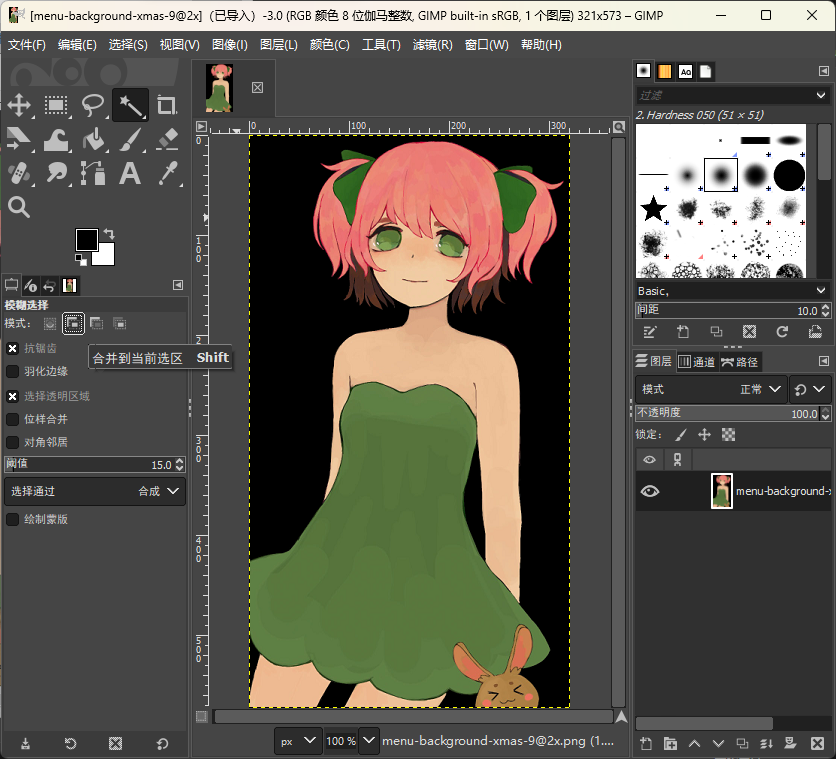Select the Free Select lasso tool
This screenshot has width=836, height=759.
(x=93, y=105)
